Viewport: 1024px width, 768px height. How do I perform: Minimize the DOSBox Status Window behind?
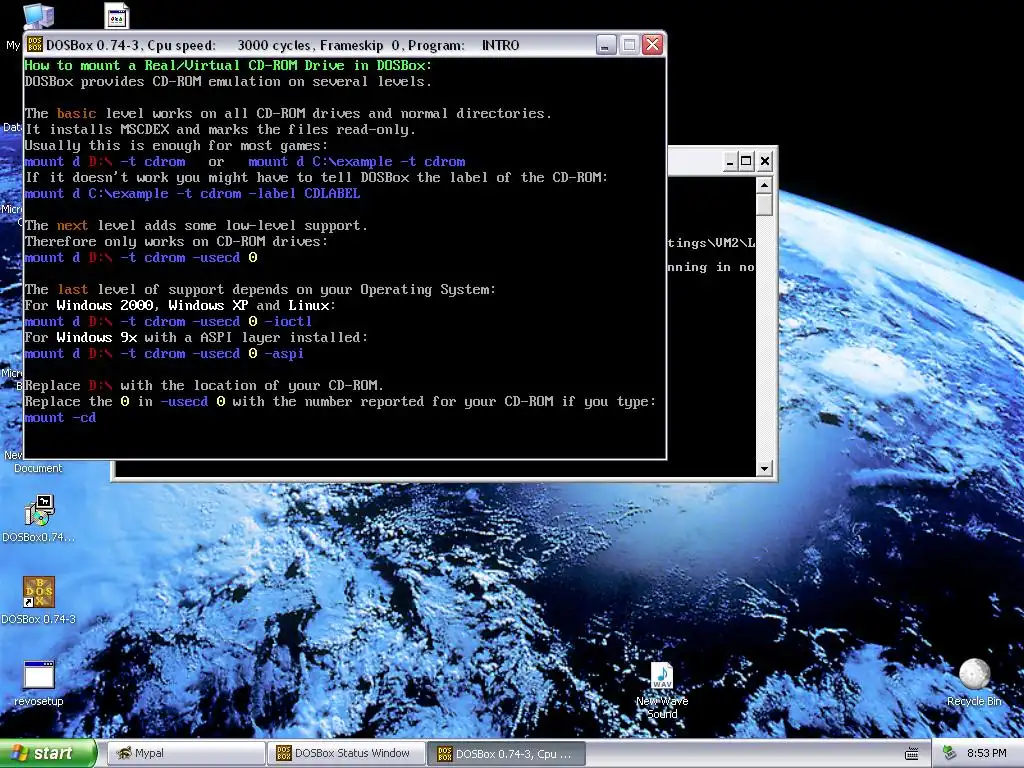tap(731, 161)
